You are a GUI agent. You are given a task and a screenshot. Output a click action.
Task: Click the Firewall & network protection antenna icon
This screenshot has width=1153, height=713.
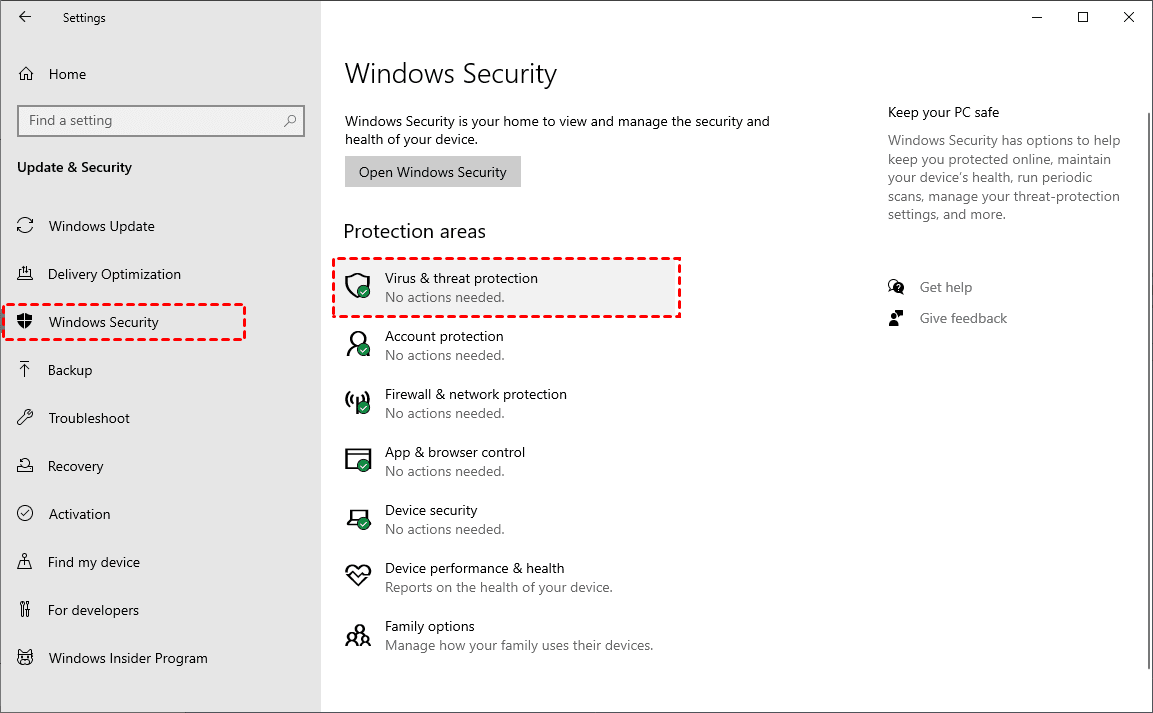click(x=357, y=402)
